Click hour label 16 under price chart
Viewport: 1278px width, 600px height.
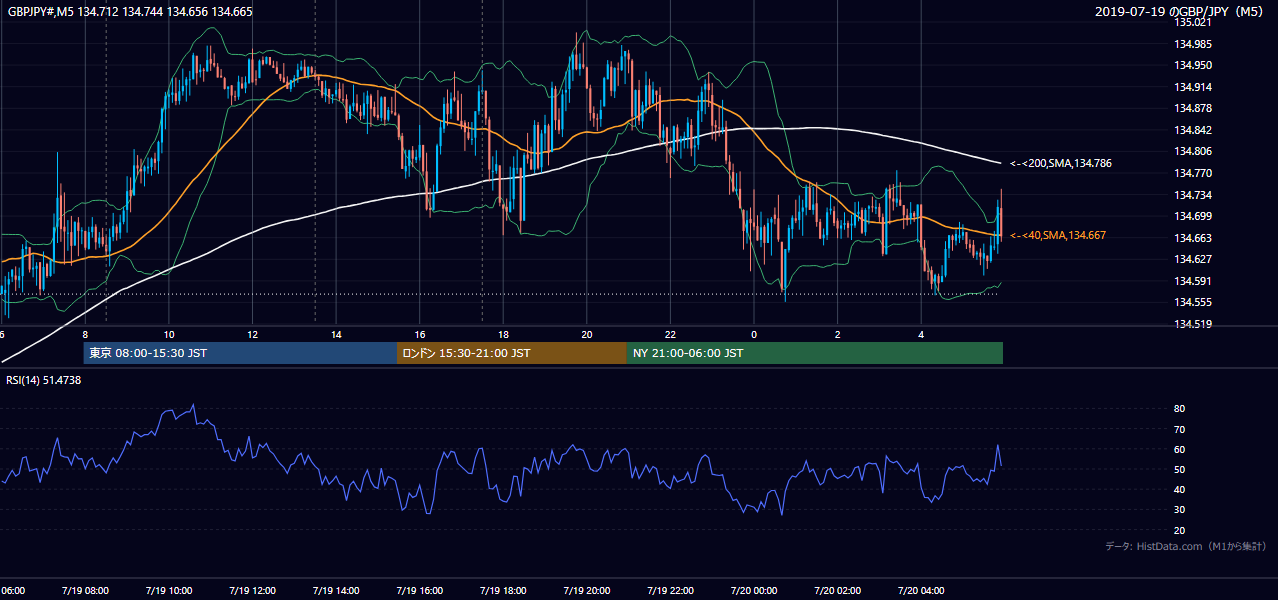(420, 334)
